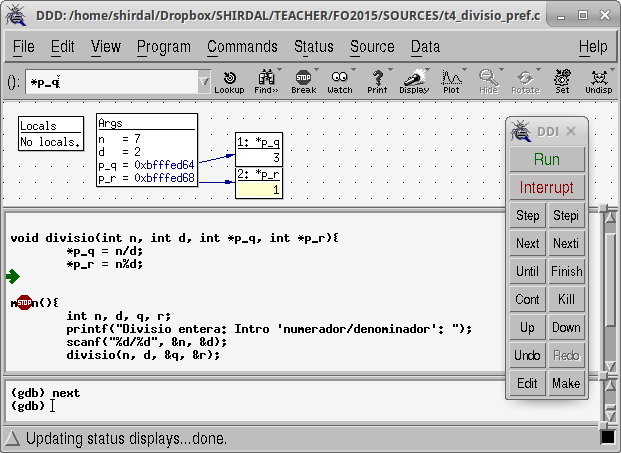Viewport: 621px width, 453px height.
Task: Set a breakpoint with Break icon
Action: 303,81
